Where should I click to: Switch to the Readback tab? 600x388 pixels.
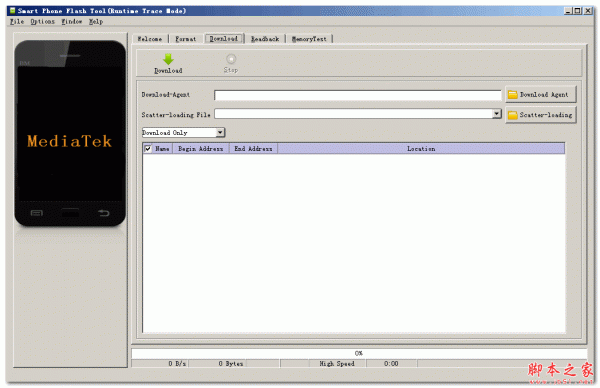coord(265,39)
